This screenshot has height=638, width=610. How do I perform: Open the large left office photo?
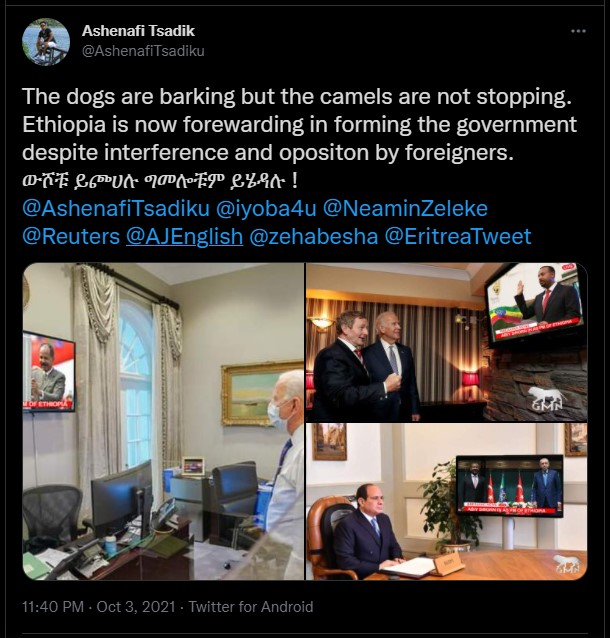pyautogui.click(x=163, y=421)
